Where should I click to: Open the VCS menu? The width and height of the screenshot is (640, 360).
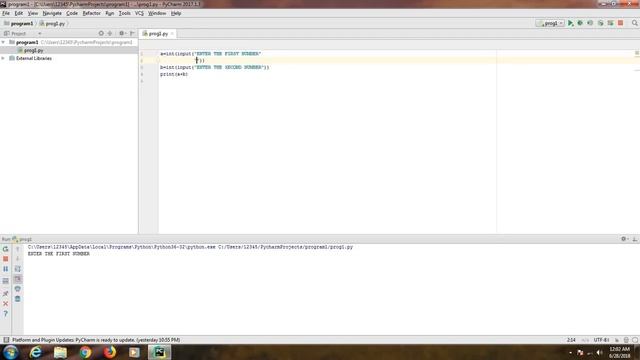[x=139, y=13]
